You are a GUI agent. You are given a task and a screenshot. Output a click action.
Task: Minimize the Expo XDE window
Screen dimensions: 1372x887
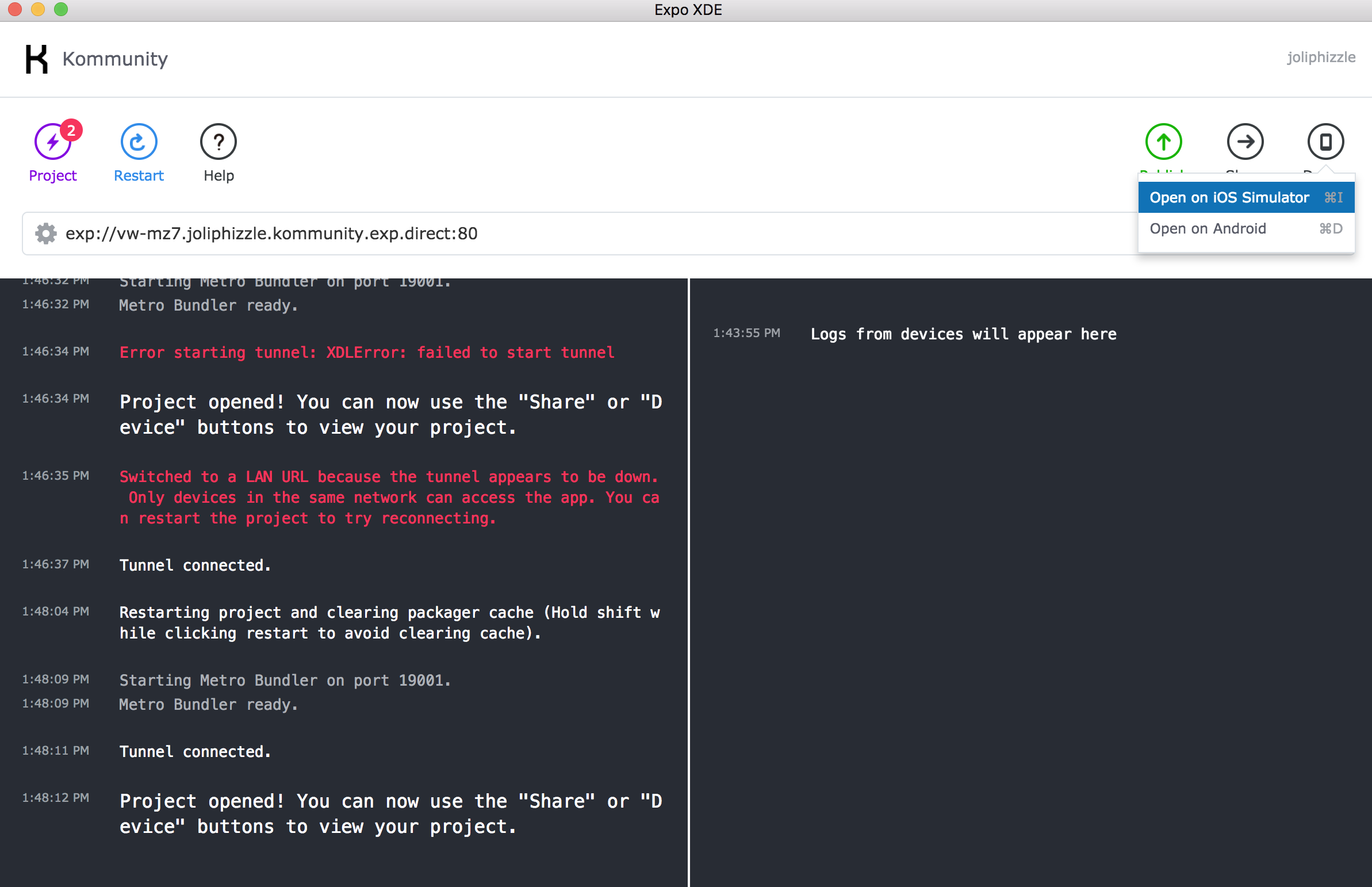point(38,9)
